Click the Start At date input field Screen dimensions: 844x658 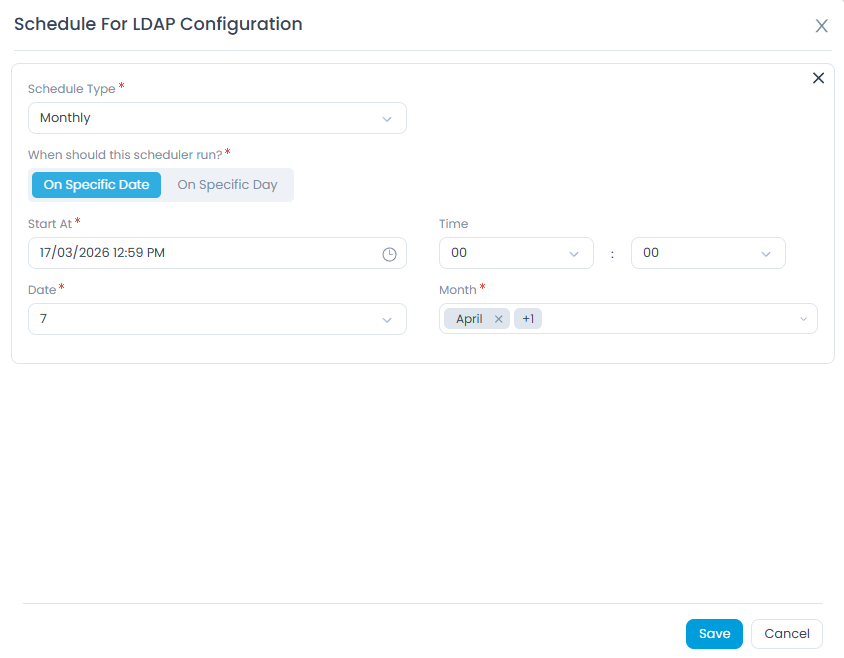[200, 253]
